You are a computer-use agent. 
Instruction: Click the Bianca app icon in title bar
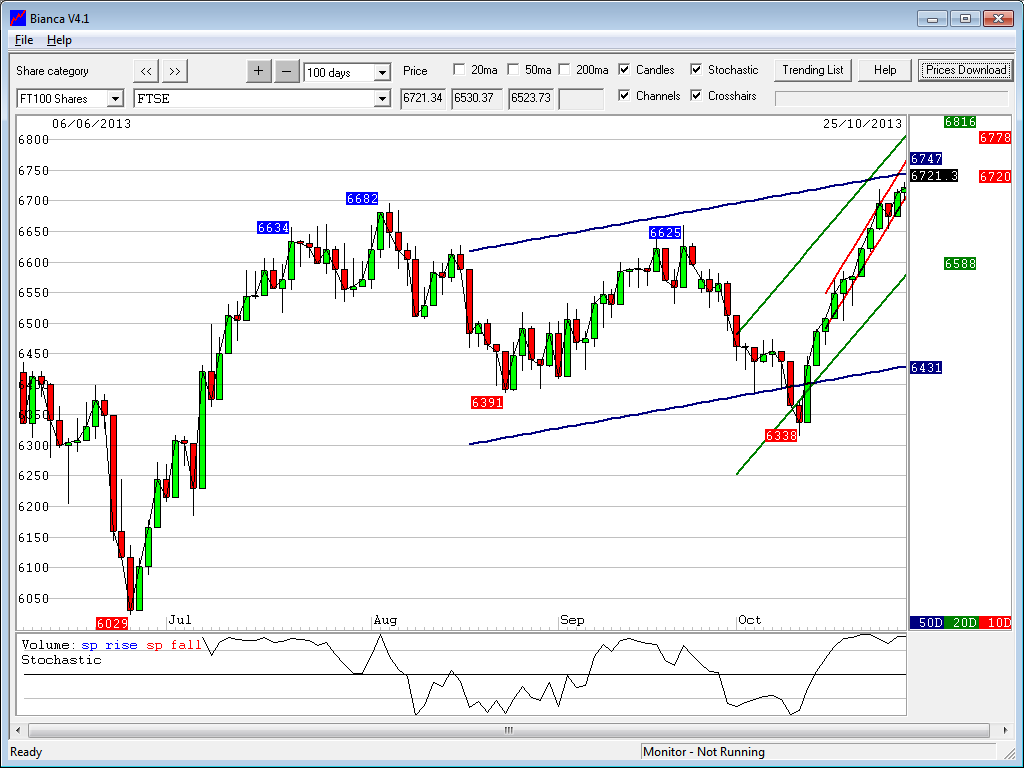point(17,18)
